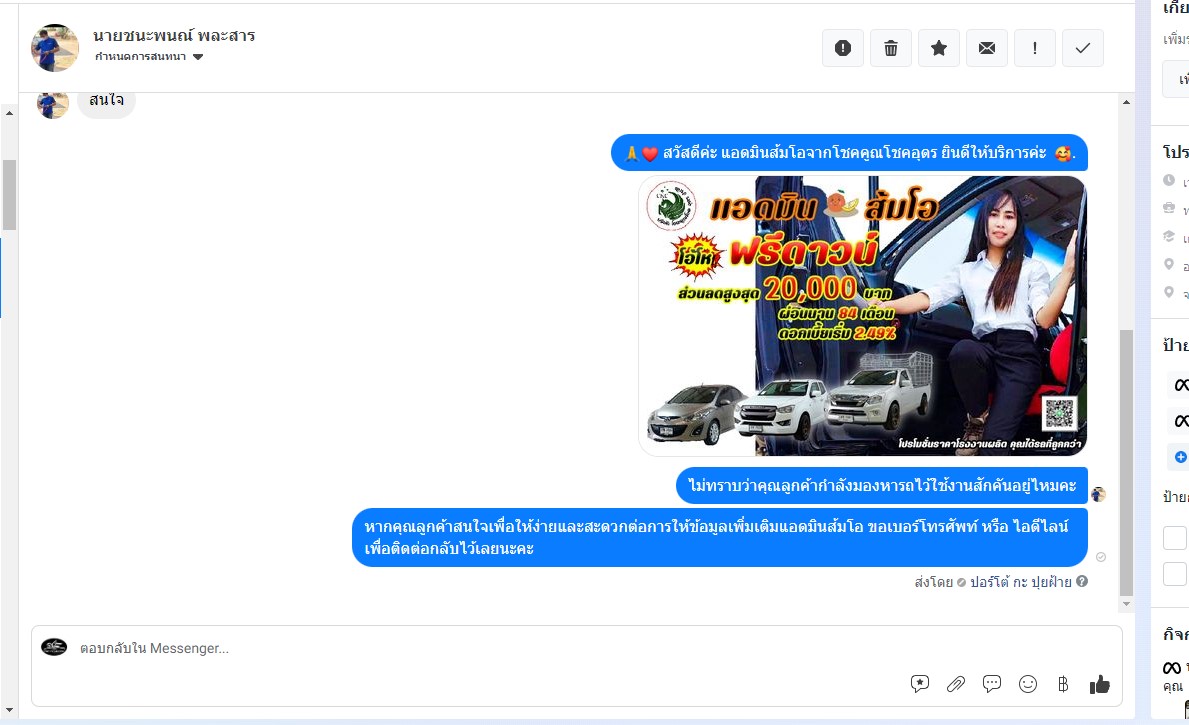The width and height of the screenshot is (1189, 725).
Task: Flag conversation with exclamation mark icon
Action: coord(1035,48)
